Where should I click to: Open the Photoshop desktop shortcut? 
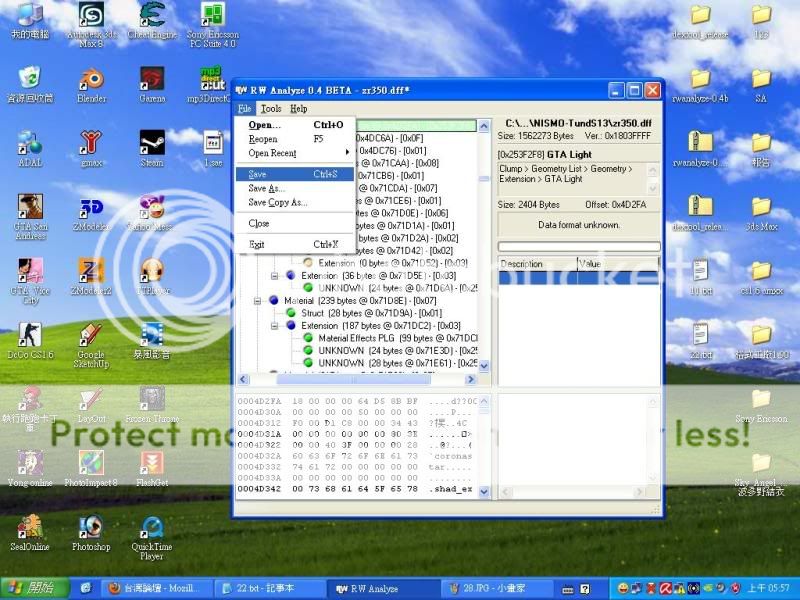click(x=90, y=527)
